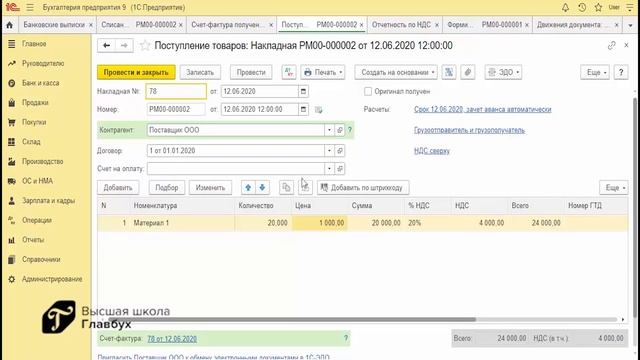Click Записать button

point(200,72)
